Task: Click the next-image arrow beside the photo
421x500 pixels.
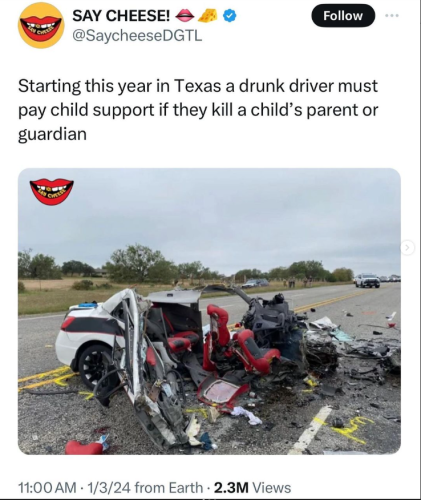Action: tap(407, 248)
